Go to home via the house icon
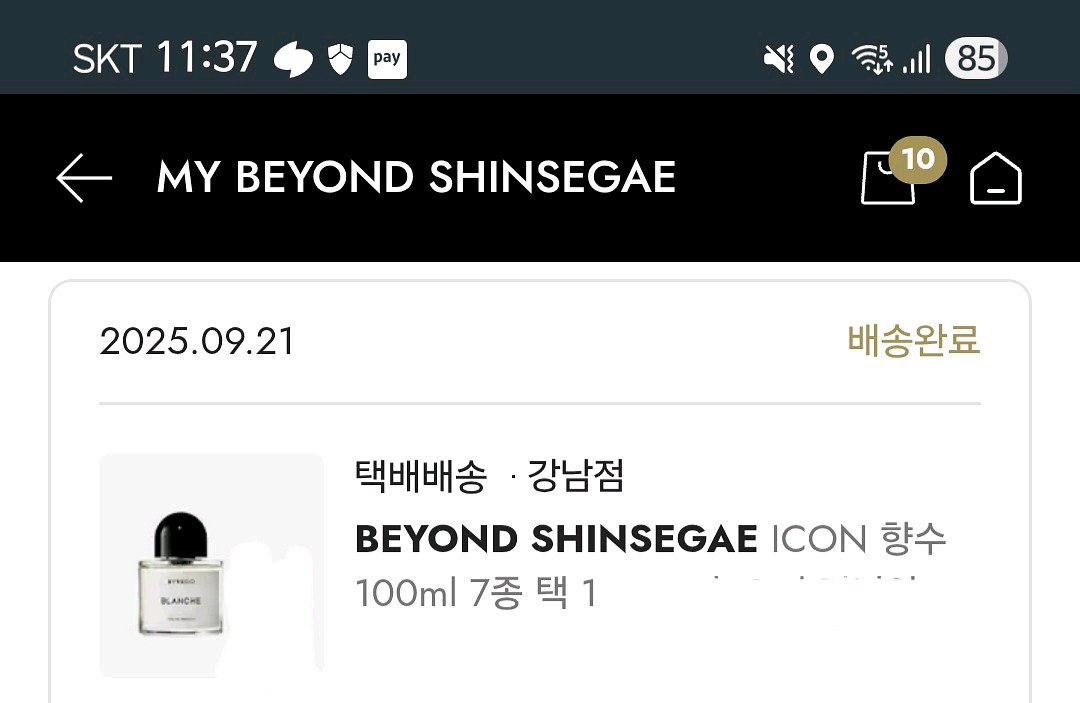Screen dimensions: 1080x703 click(x=996, y=180)
